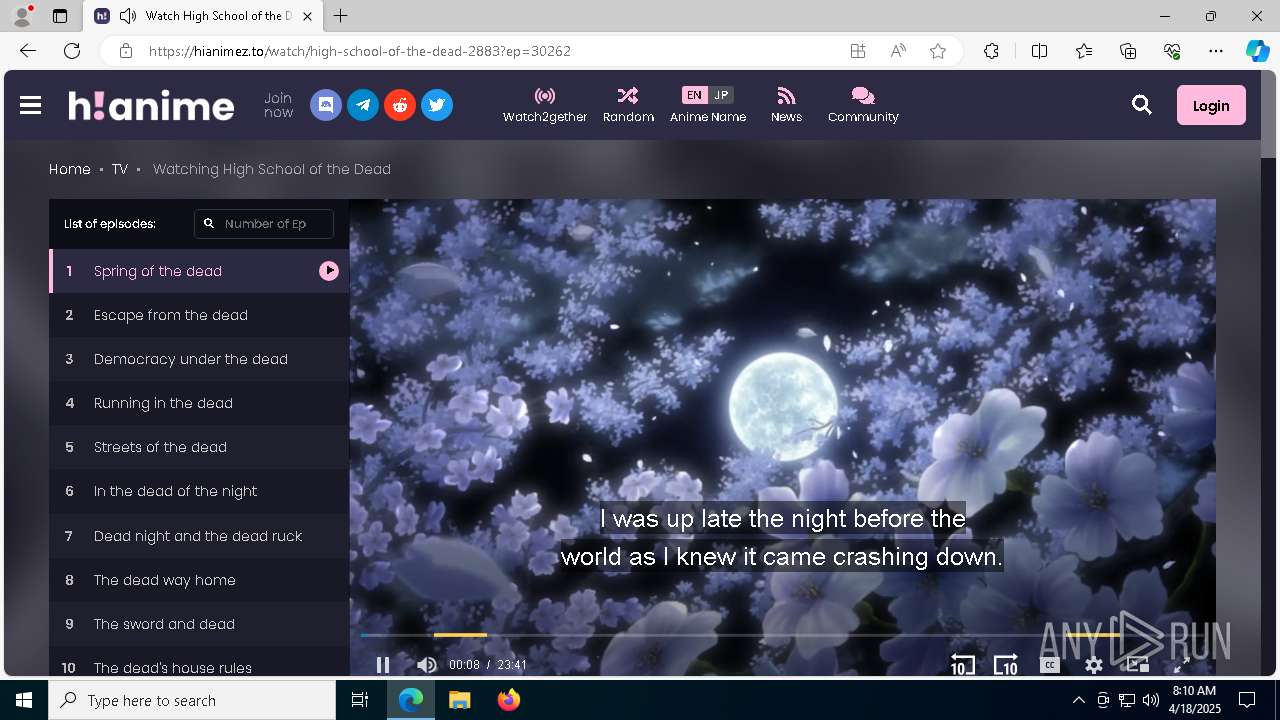Show hidden system tray icons
Screen dimensions: 1280x720
coord(1078,700)
